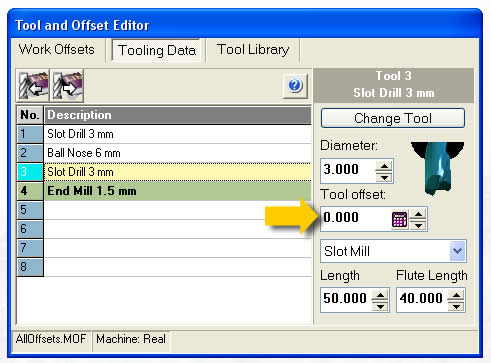Click row number 1 header cell

coord(30,134)
